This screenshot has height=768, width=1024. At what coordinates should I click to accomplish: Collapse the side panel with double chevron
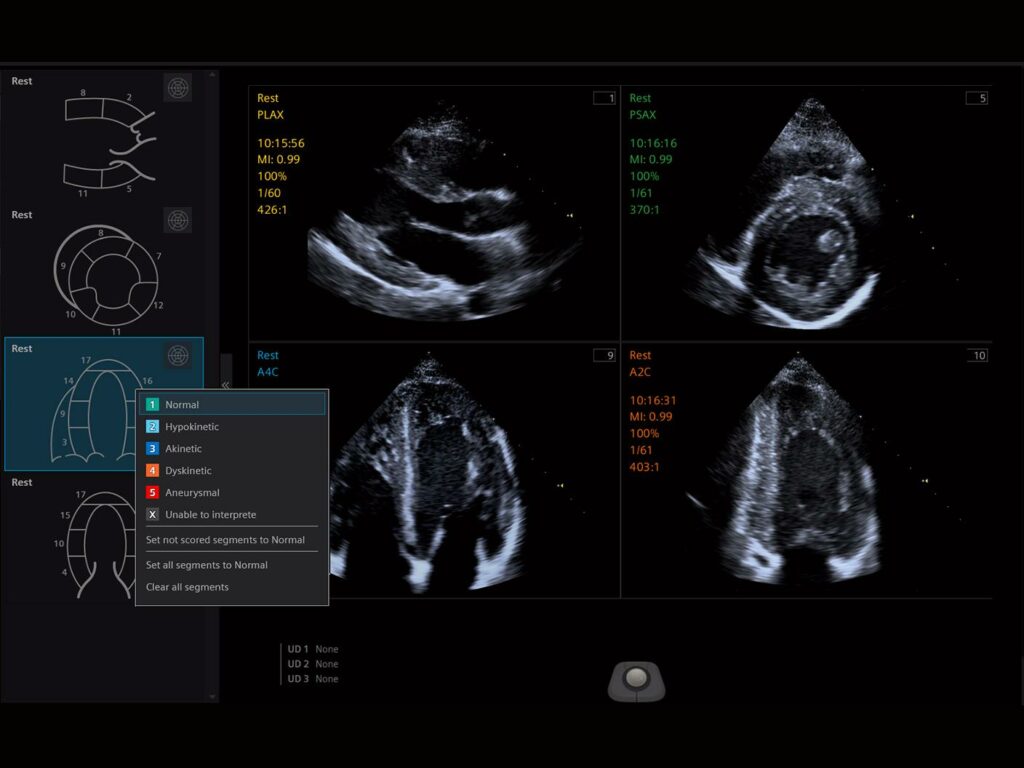(226, 385)
